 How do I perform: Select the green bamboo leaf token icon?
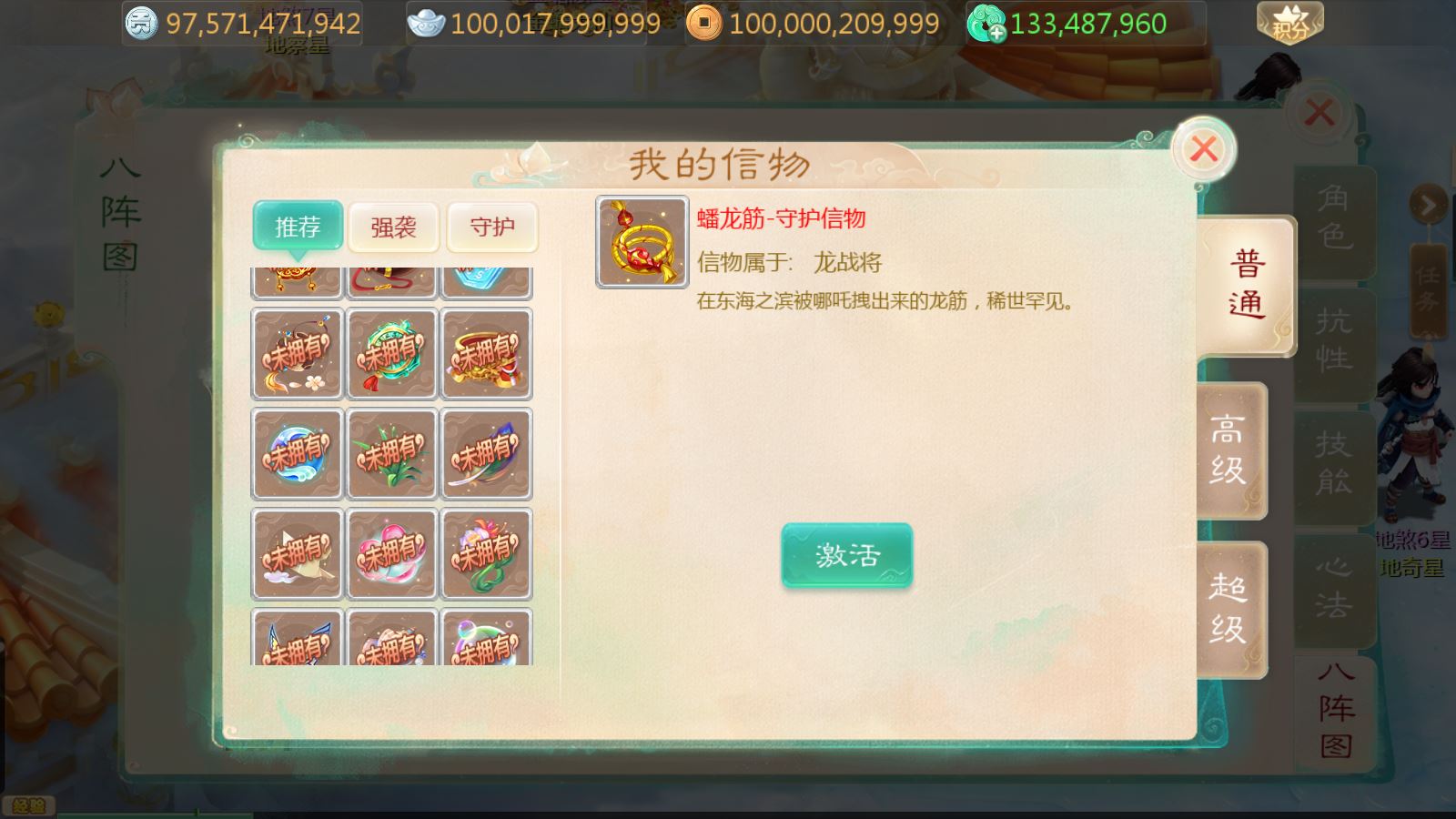[392, 453]
